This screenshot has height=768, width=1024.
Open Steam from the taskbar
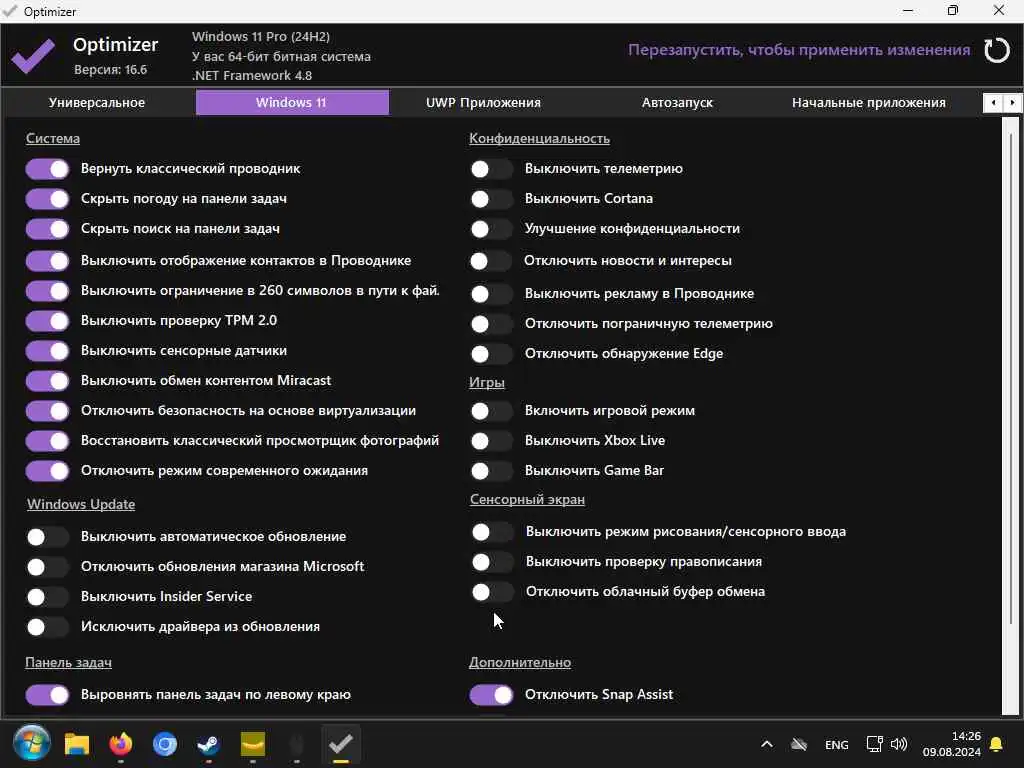[x=208, y=744]
